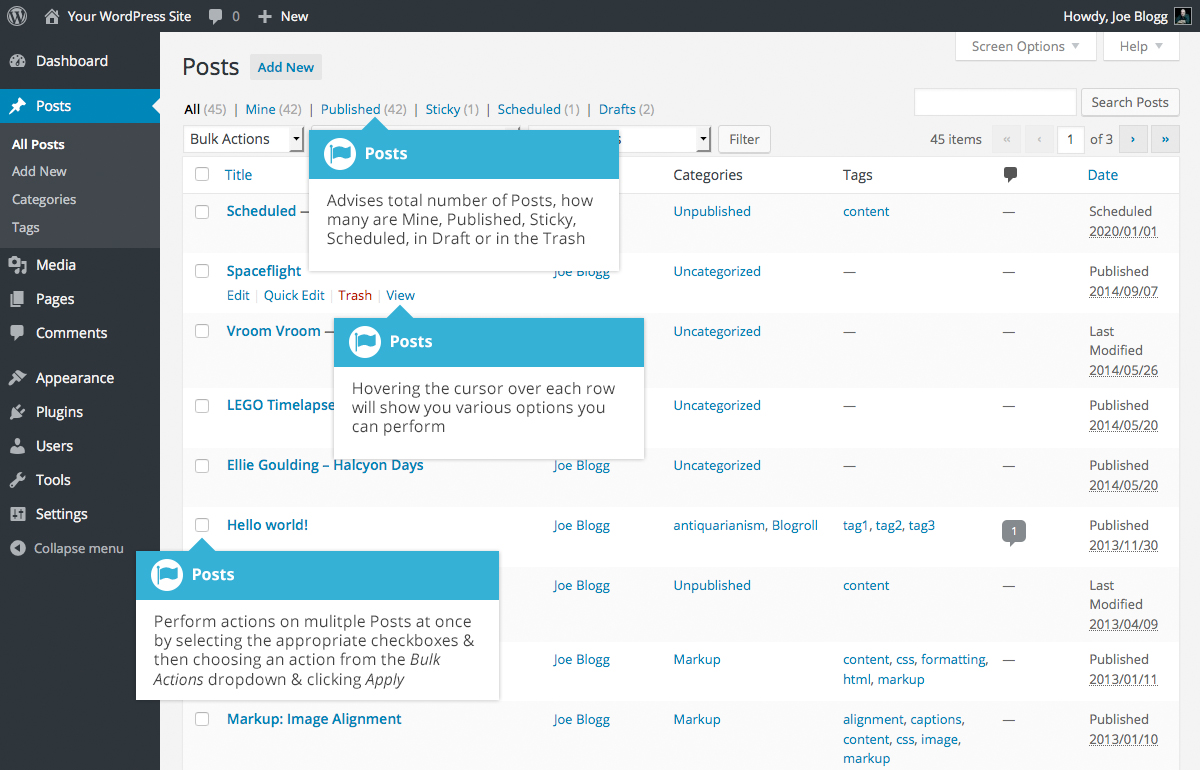The image size is (1200, 770).
Task: Click Edit under Spaceflight
Action: pos(238,295)
